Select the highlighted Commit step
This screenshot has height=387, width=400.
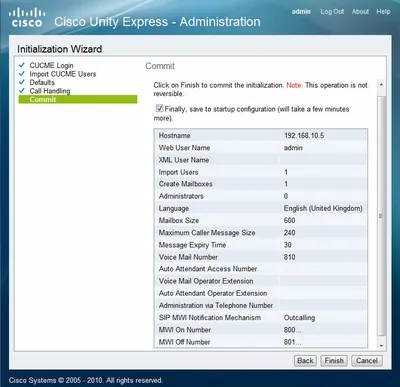tap(78, 99)
